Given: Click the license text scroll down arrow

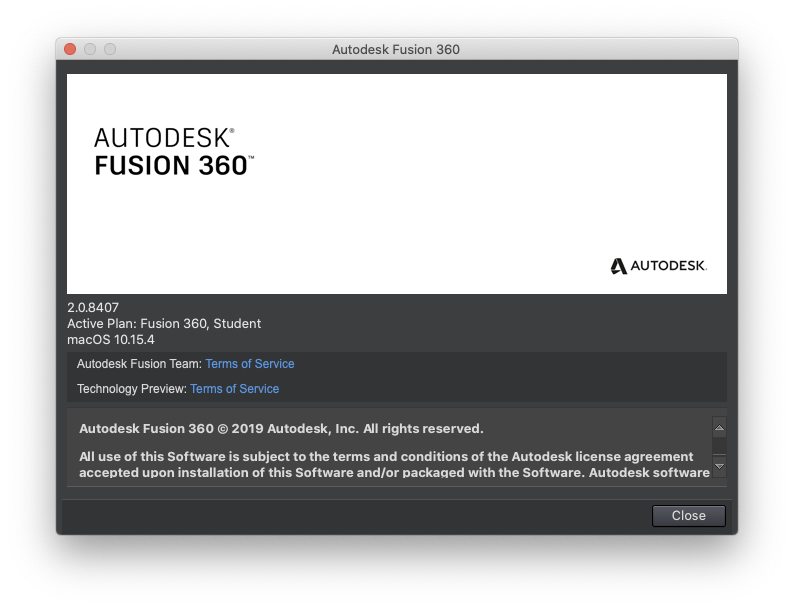Looking at the screenshot, I should 719,466.
